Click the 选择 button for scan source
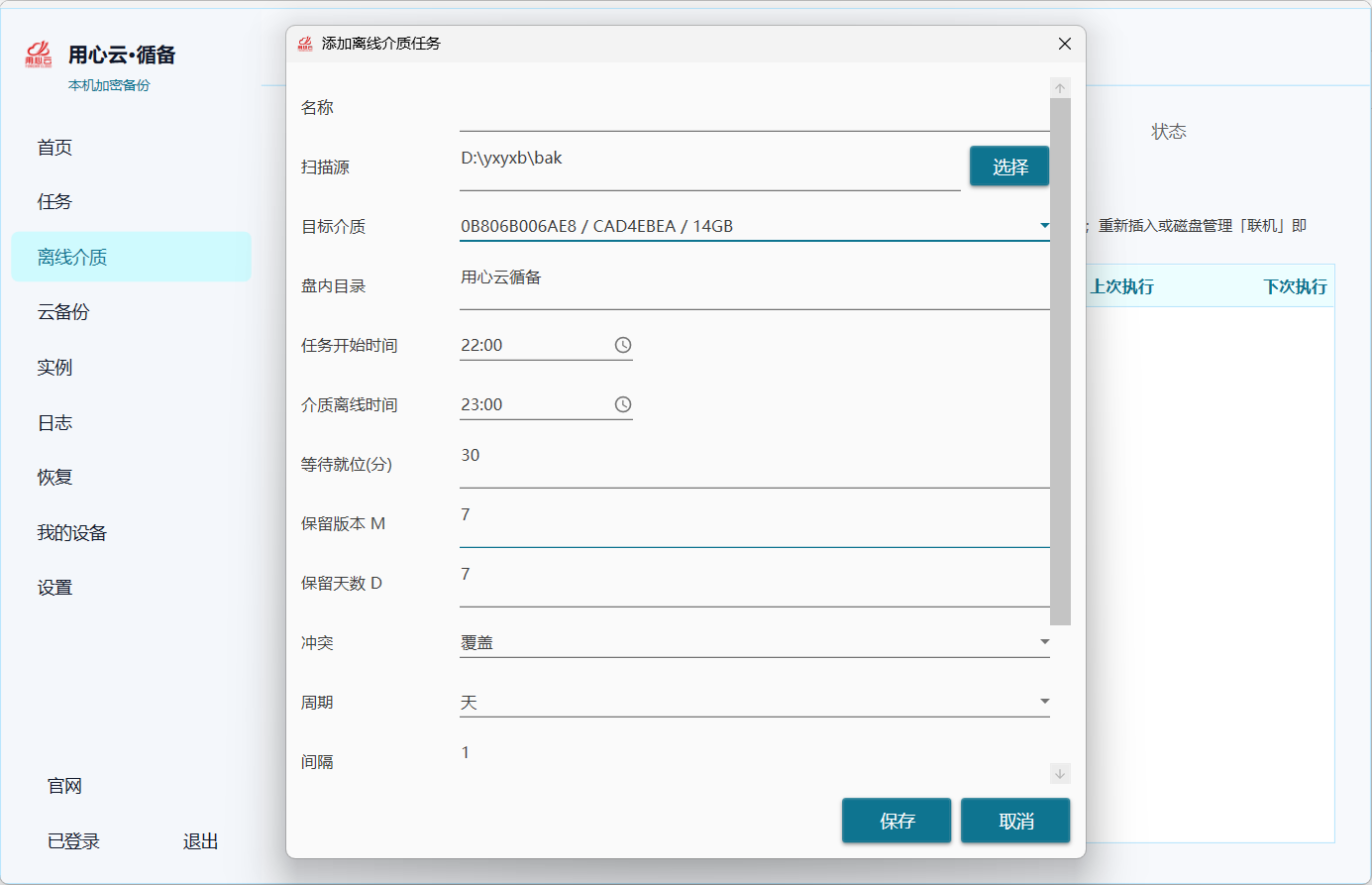This screenshot has width=1372, height=885. (x=1009, y=166)
